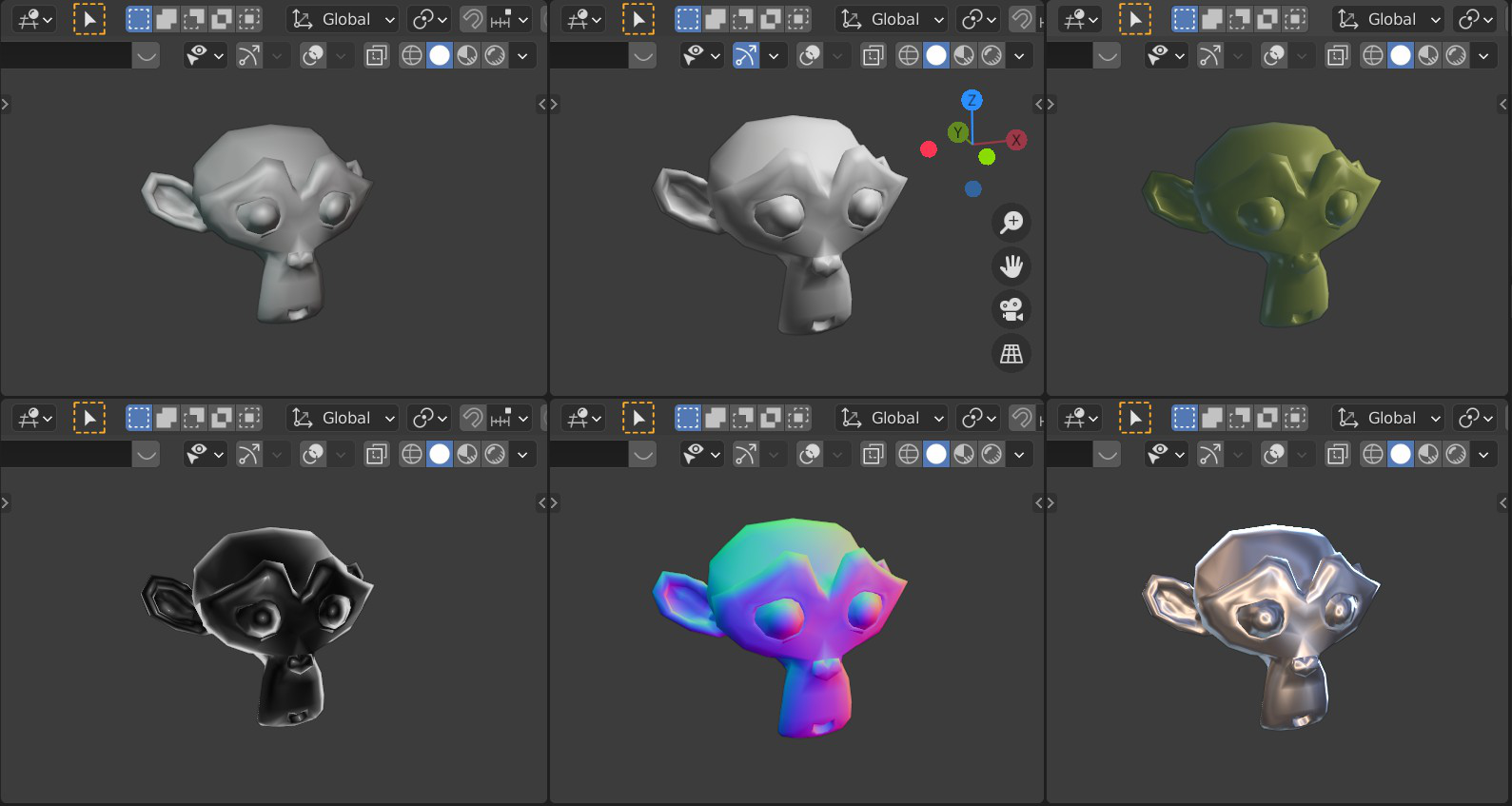Open the Global orientation dropdown in the chrome monkey viewport

pos(1389,418)
